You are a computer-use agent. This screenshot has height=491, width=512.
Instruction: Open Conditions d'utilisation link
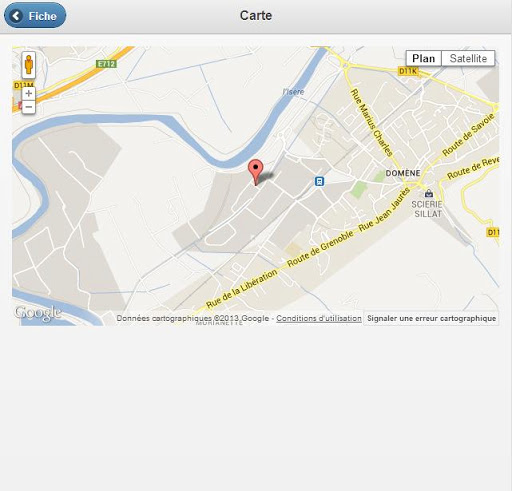tap(319, 318)
